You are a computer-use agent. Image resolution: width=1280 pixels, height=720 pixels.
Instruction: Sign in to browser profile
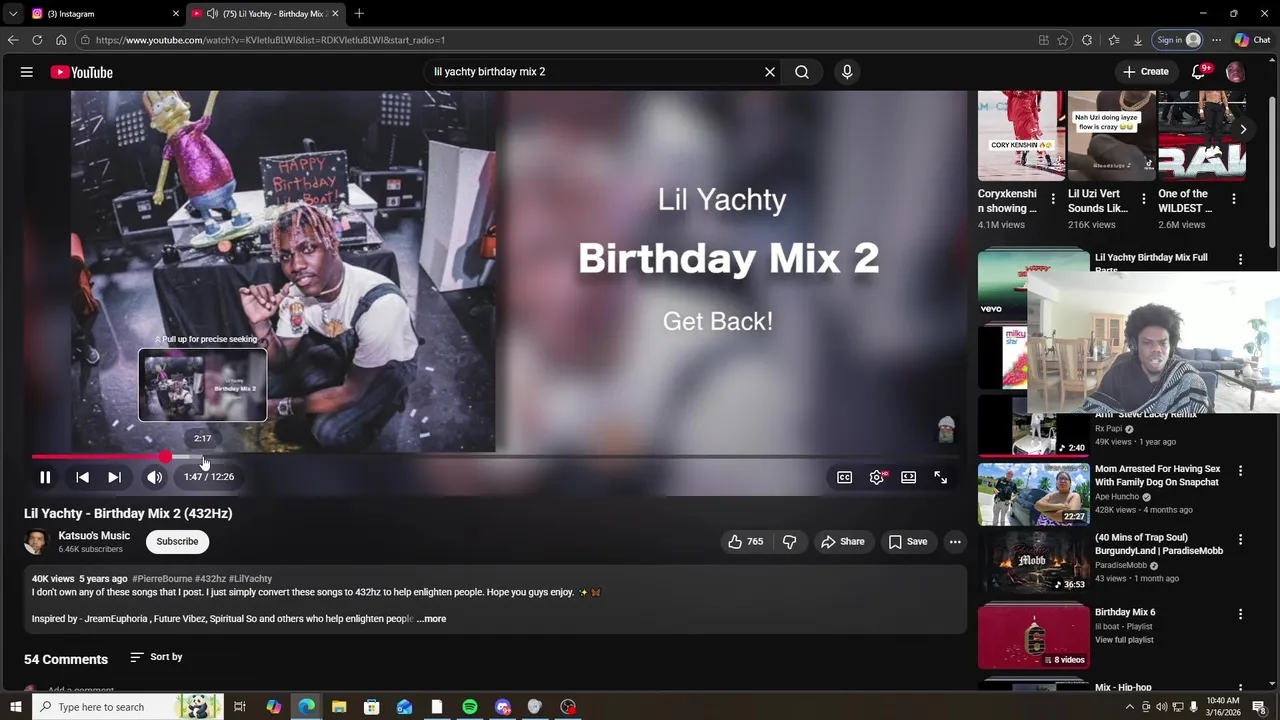pos(1178,40)
